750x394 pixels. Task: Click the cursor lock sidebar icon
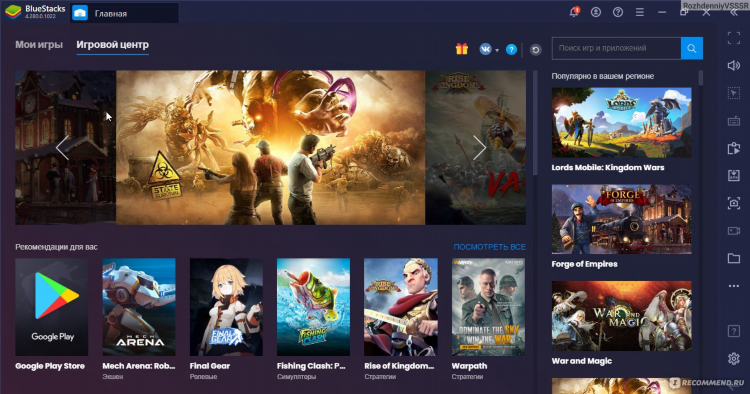click(734, 93)
